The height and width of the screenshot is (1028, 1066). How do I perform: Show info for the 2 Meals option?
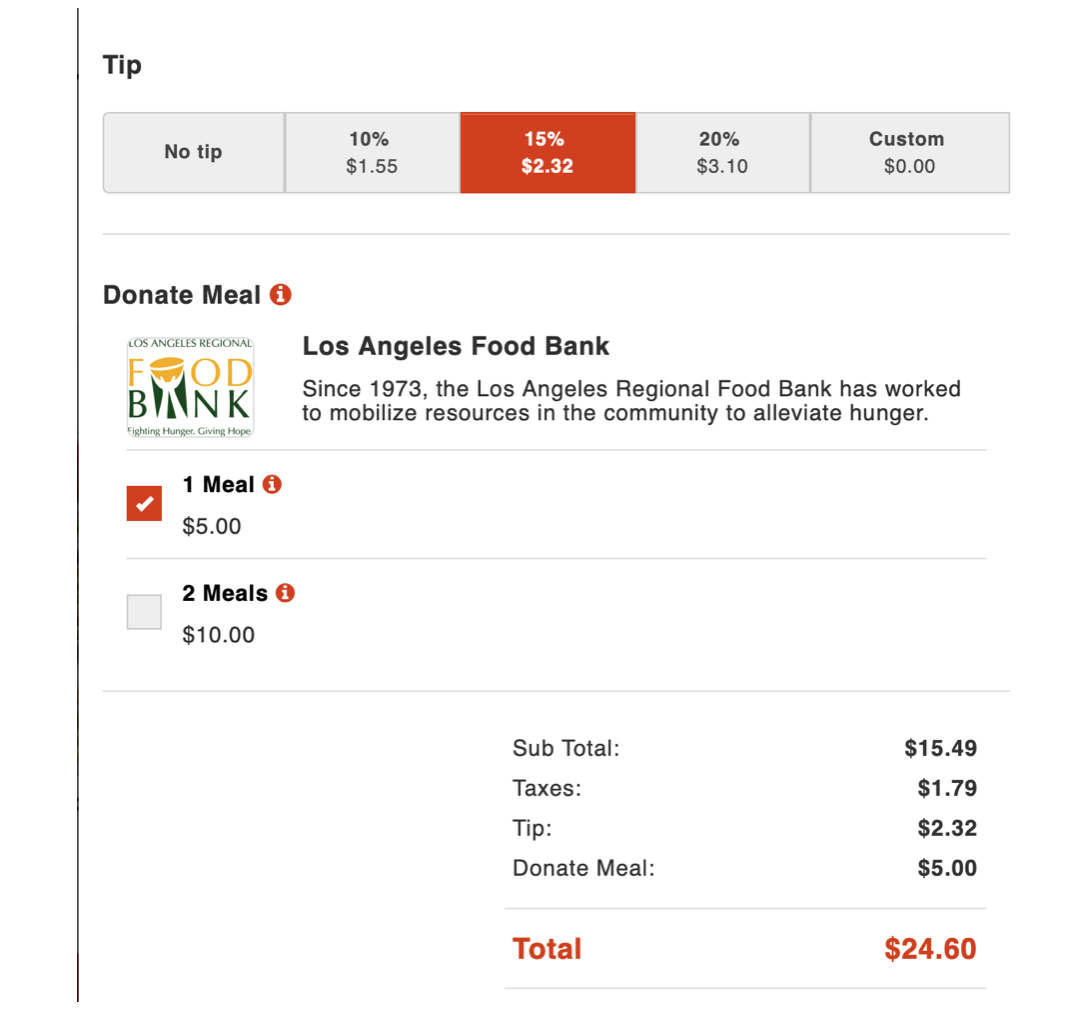[x=285, y=593]
